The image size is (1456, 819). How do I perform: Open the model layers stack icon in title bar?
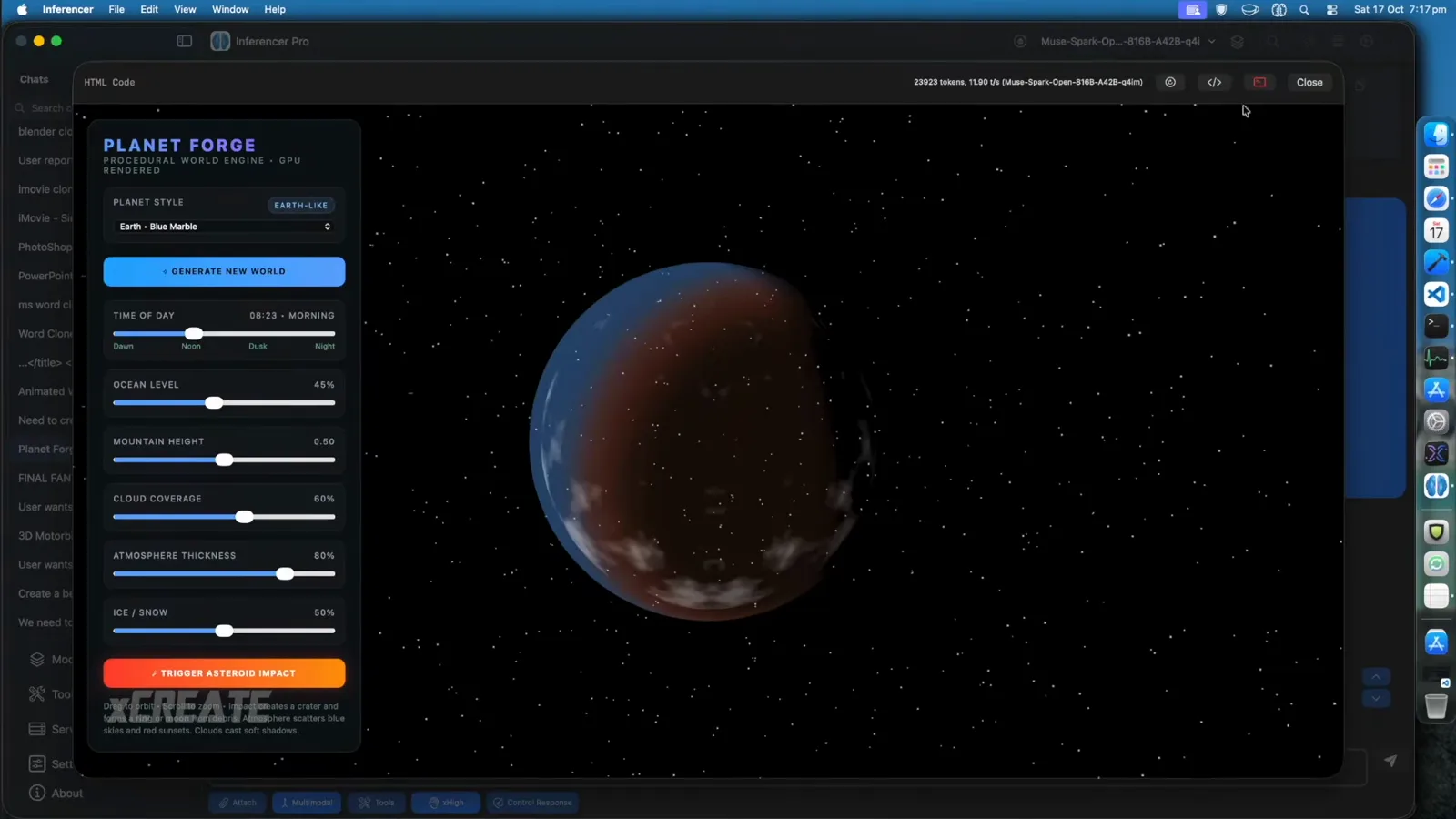[x=1237, y=41]
